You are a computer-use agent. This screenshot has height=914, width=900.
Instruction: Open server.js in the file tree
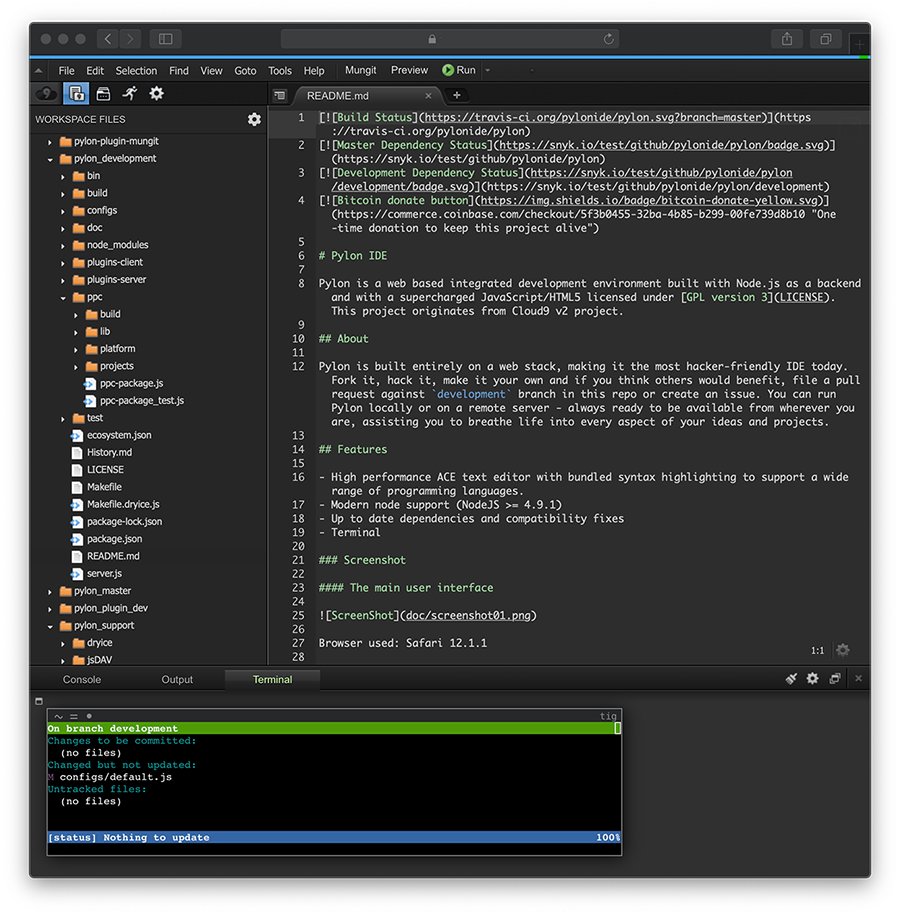(104, 574)
